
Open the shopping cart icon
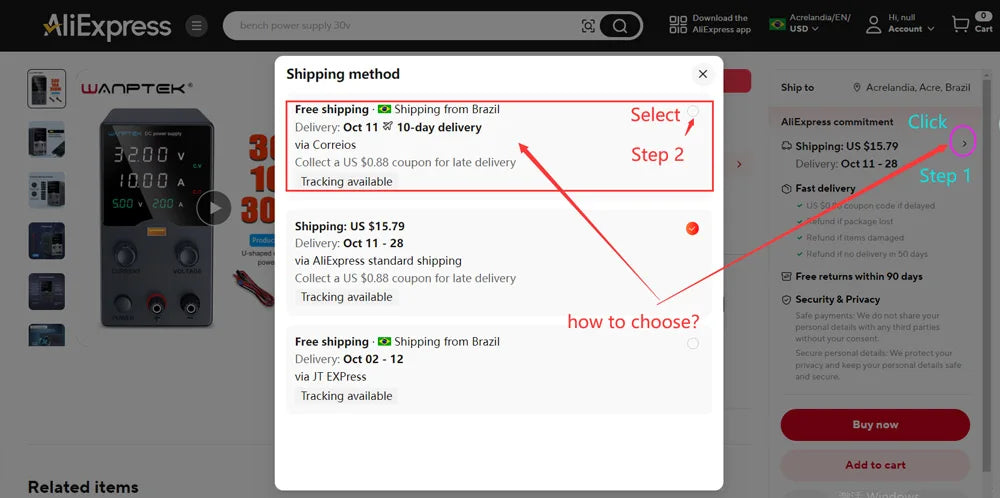(960, 25)
